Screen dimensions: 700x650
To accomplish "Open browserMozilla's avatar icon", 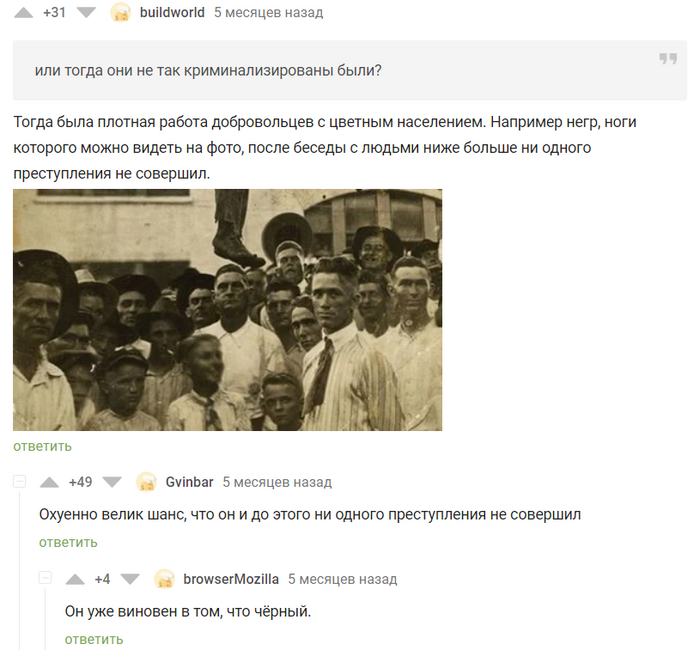I will pyautogui.click(x=164, y=579).
